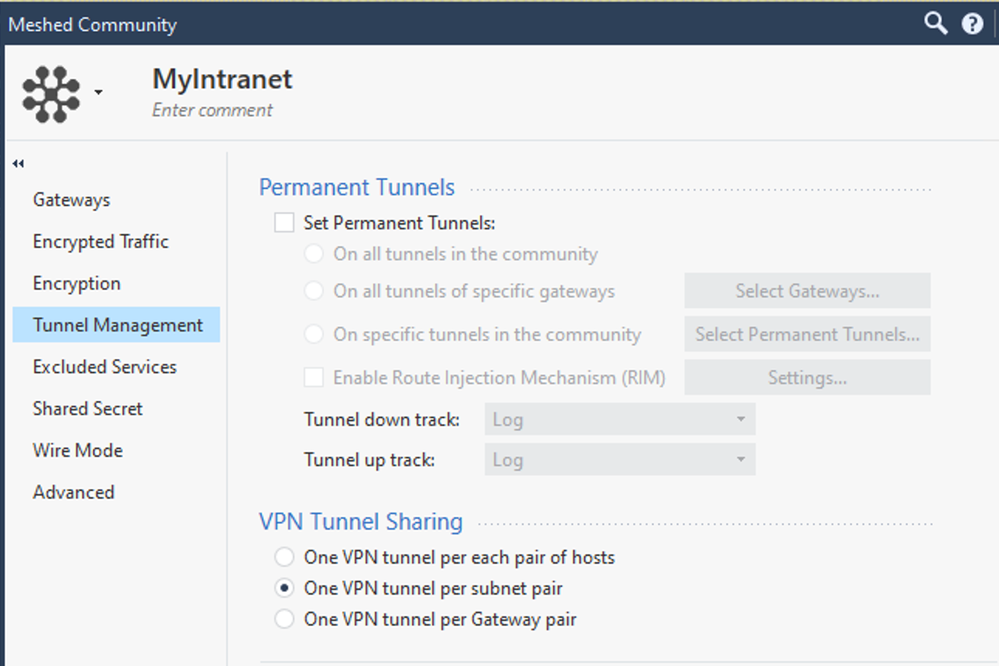999x666 pixels.
Task: Click the Select Permanent Tunnels... button
Action: (807, 335)
